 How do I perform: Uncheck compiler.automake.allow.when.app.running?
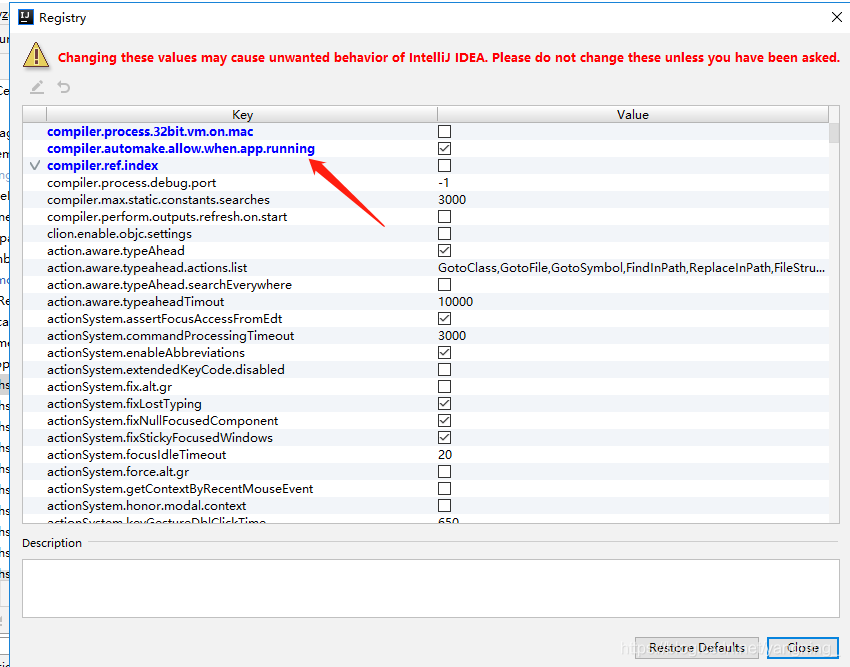[445, 149]
